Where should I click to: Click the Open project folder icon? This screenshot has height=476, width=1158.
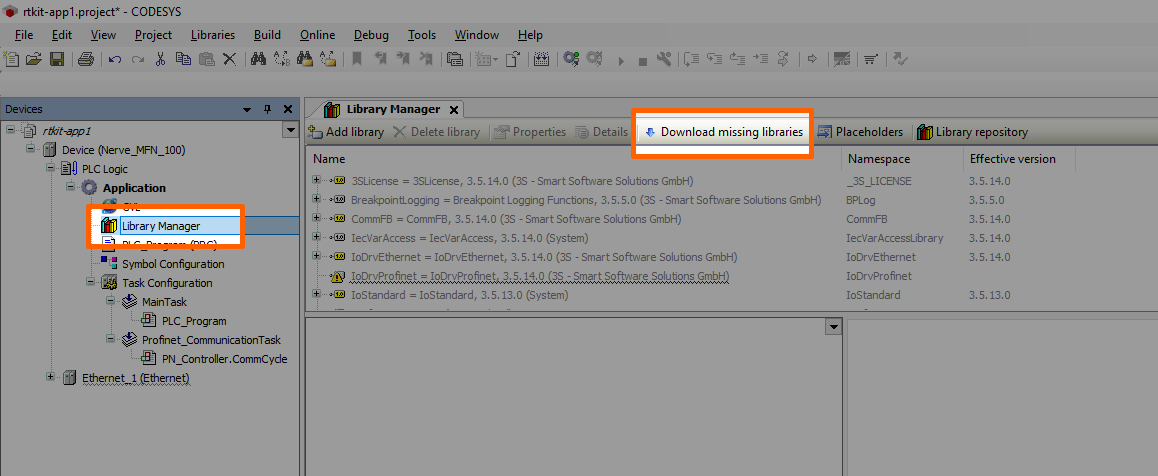pyautogui.click(x=34, y=59)
